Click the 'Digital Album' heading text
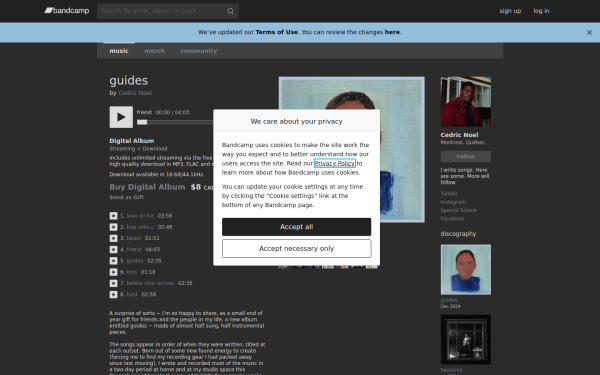Screen dimensions: 600x375 tap(132, 141)
